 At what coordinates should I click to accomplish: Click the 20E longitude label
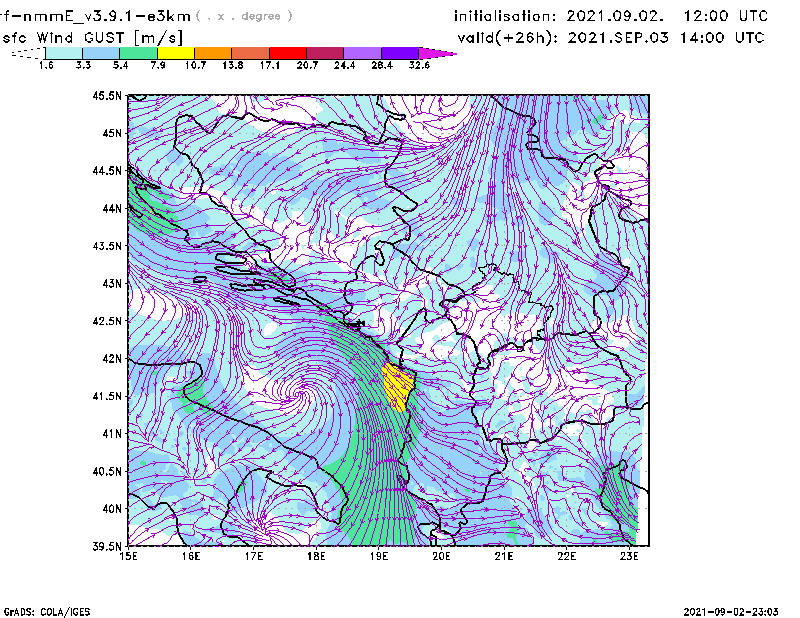click(x=441, y=556)
